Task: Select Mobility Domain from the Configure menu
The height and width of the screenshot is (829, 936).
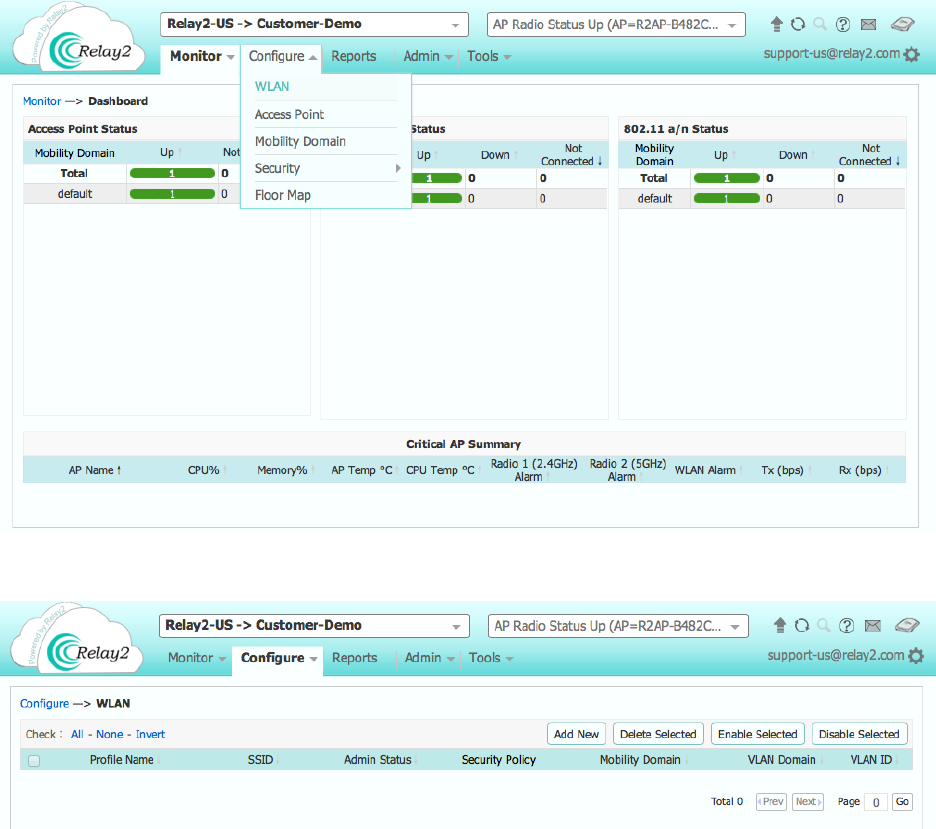Action: (300, 141)
